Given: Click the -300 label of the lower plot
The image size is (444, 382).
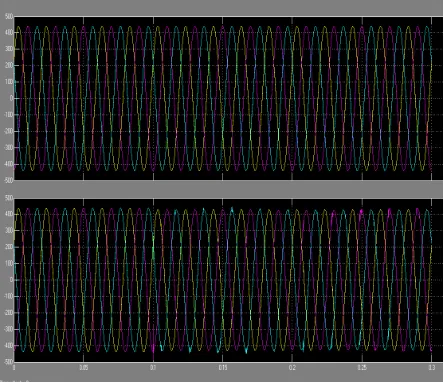Looking at the screenshot, I should tap(8, 329).
